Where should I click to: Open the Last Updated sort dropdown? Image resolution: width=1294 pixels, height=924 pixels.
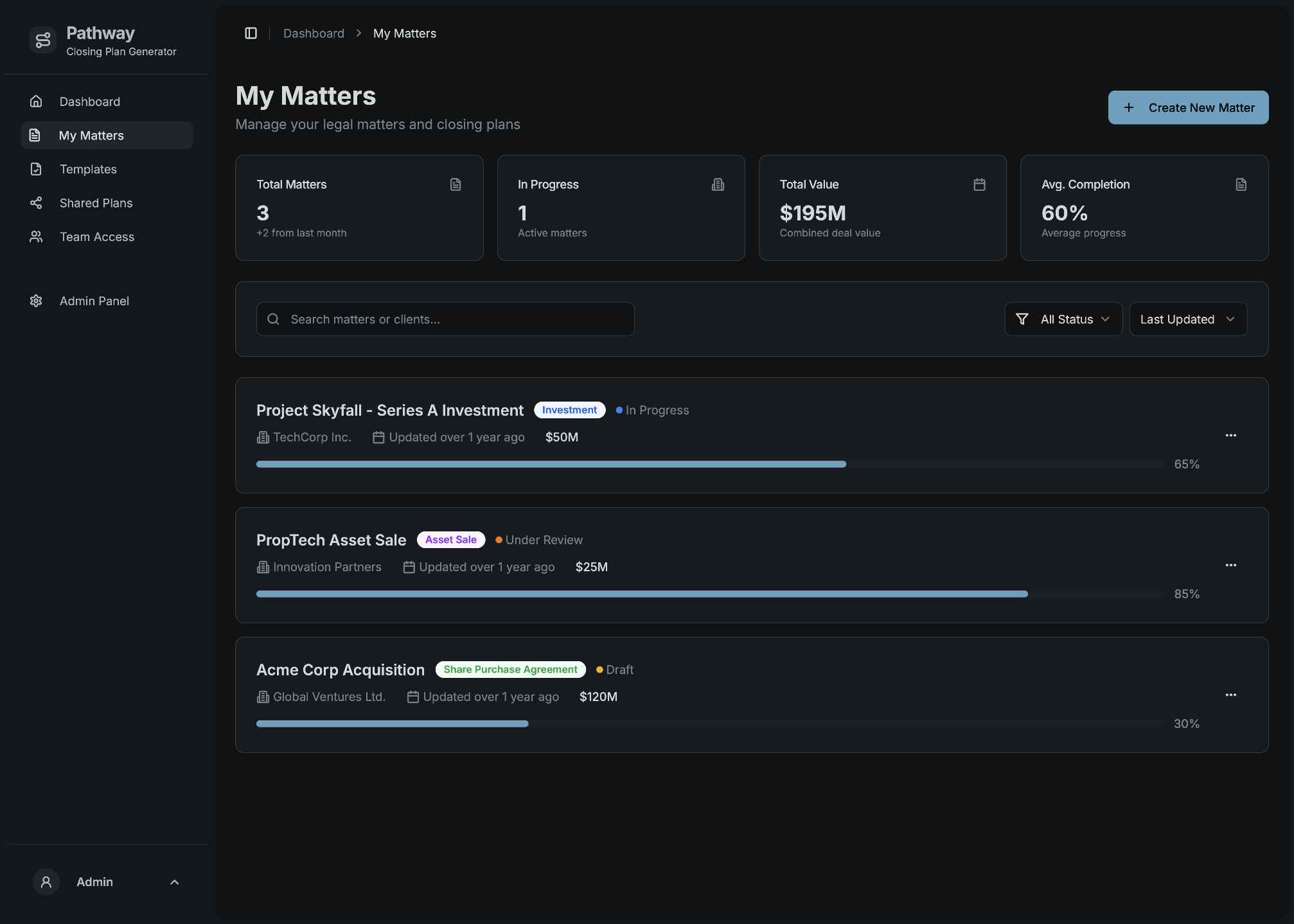click(1187, 319)
